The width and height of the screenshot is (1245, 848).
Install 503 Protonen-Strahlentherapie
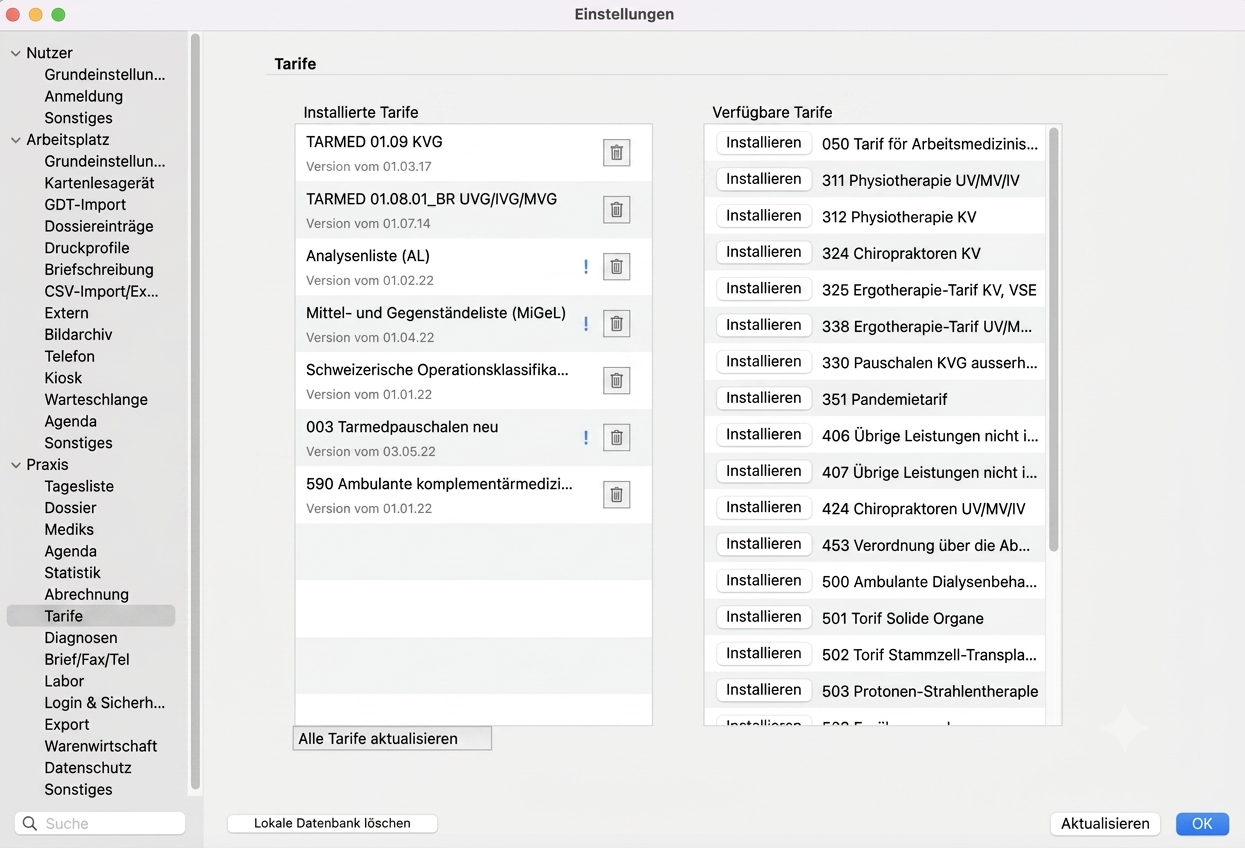click(x=764, y=690)
